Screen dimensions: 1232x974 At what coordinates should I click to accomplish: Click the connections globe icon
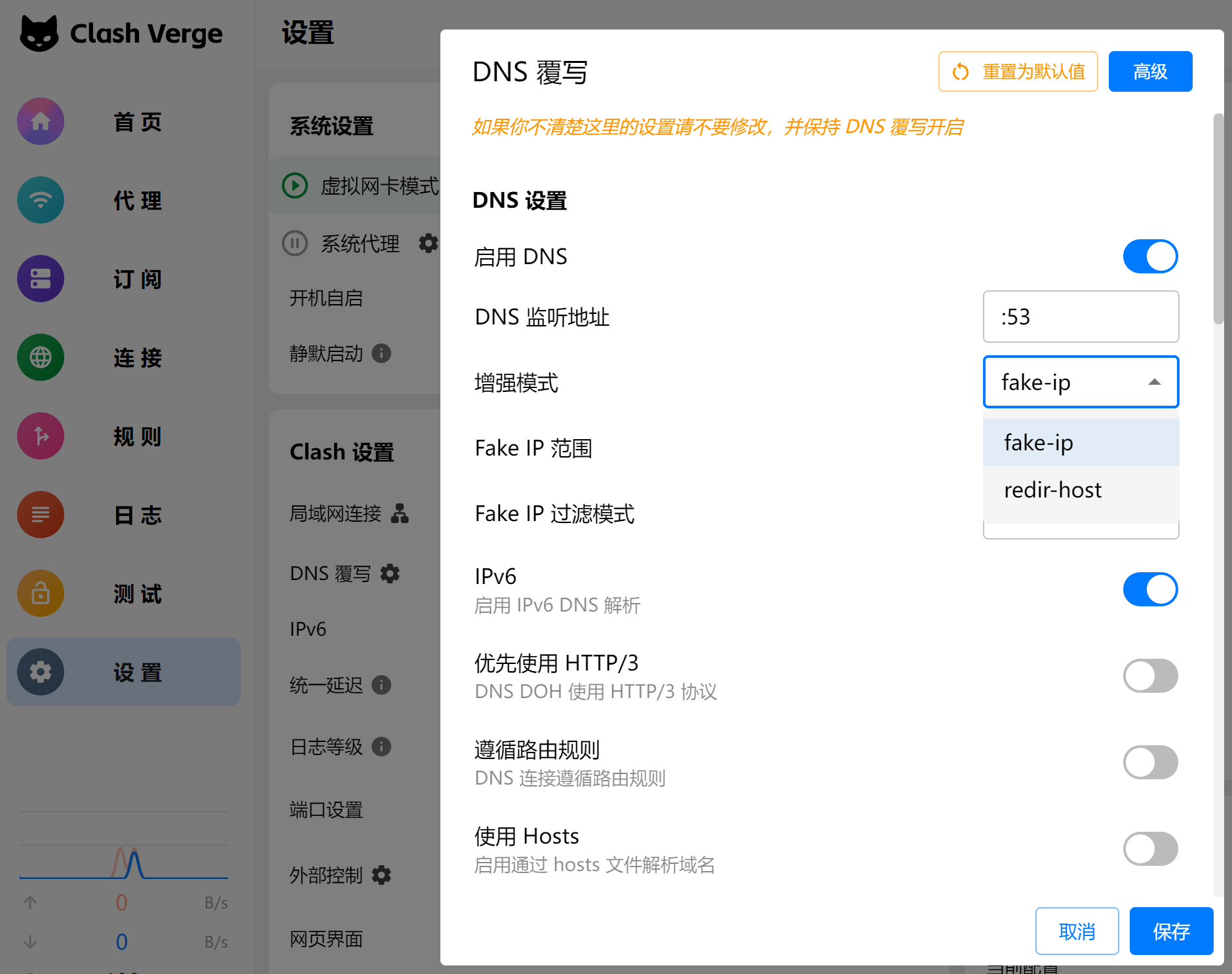click(x=41, y=358)
